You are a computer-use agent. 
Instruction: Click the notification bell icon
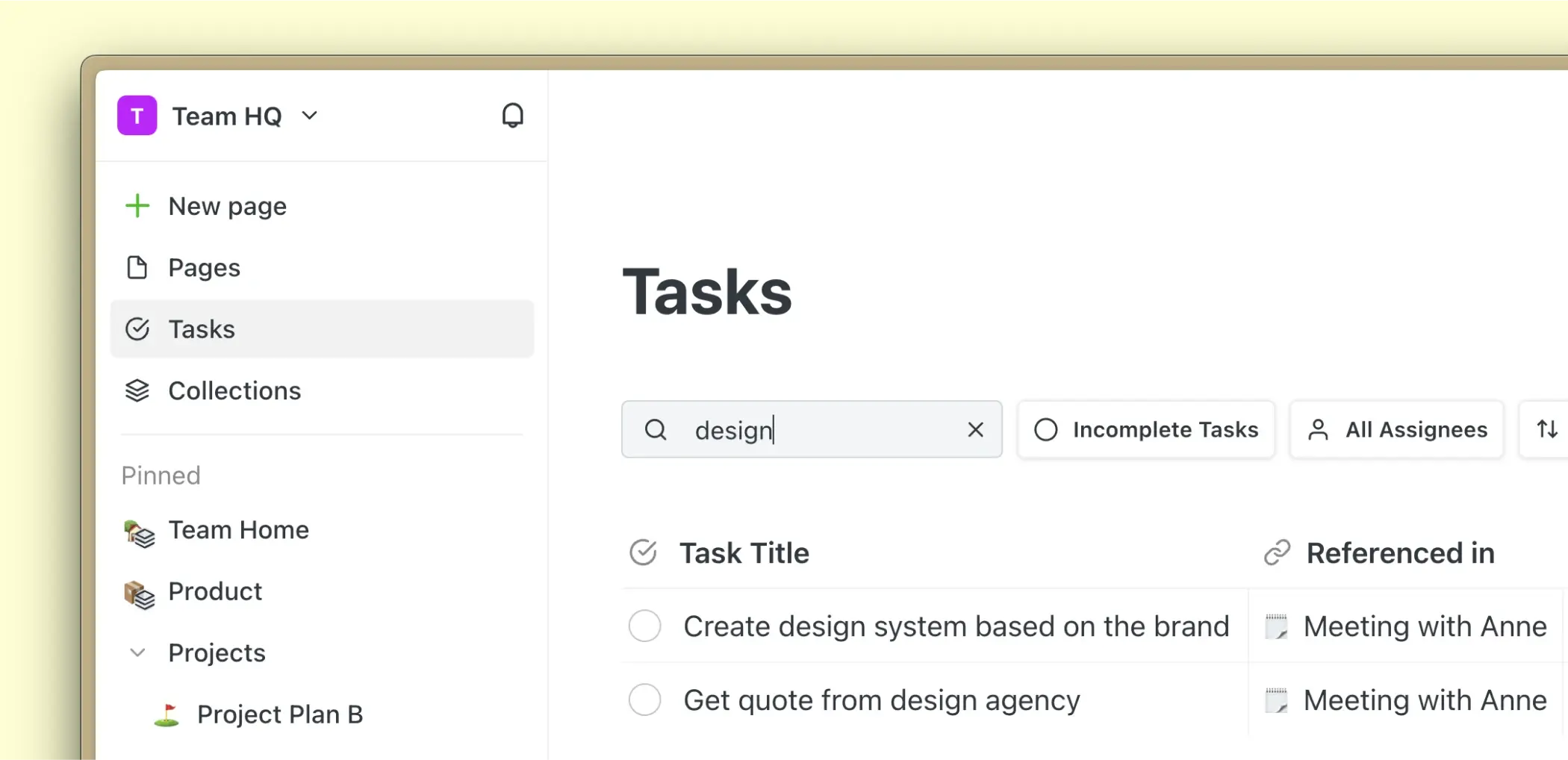pos(512,116)
